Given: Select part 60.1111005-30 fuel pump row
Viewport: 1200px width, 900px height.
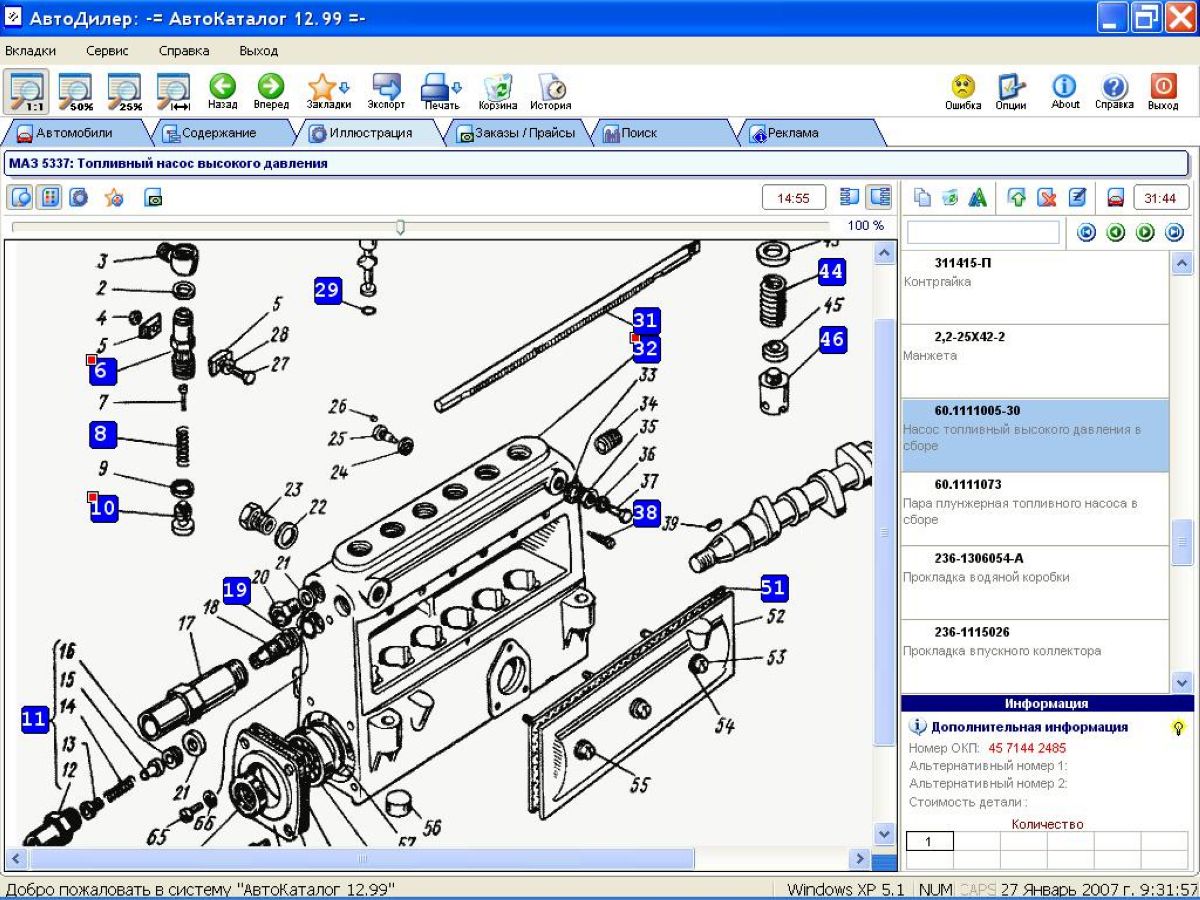Looking at the screenshot, I should tap(1035, 435).
